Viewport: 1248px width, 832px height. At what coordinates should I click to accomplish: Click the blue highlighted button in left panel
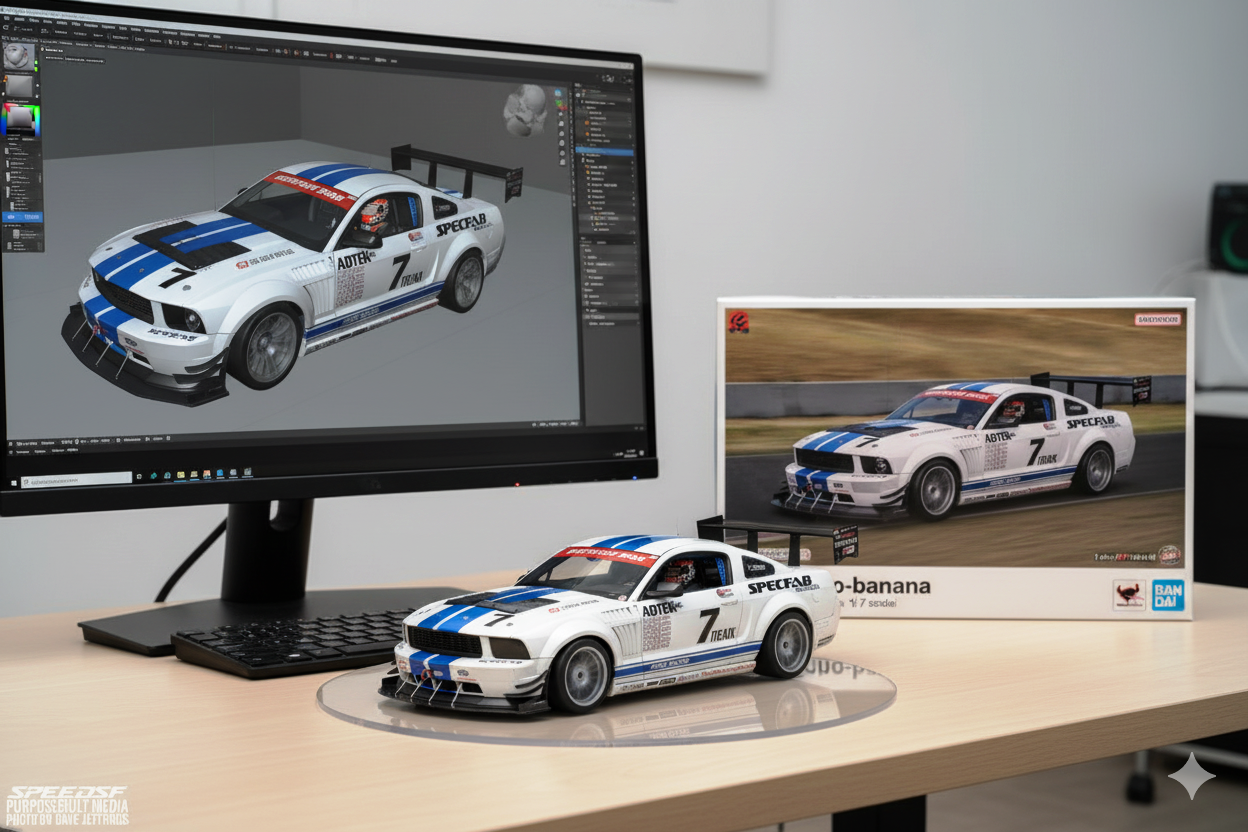point(22,217)
